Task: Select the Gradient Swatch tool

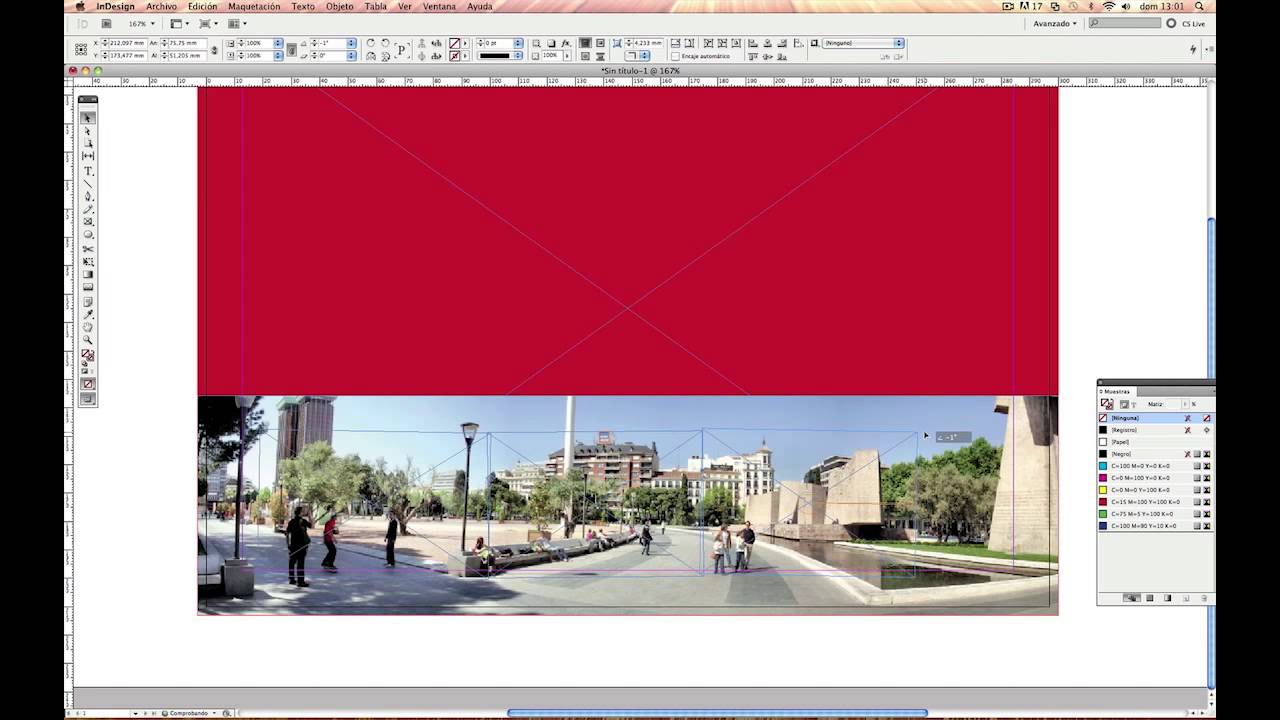Action: pos(88,274)
